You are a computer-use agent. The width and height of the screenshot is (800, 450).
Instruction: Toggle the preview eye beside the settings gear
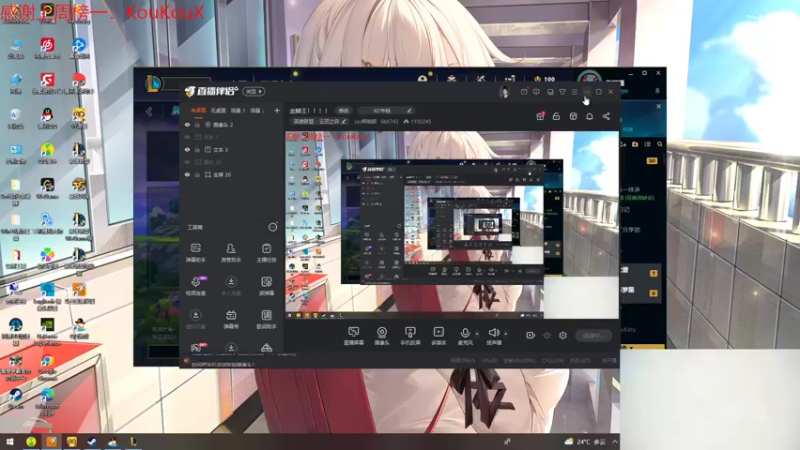pos(547,335)
